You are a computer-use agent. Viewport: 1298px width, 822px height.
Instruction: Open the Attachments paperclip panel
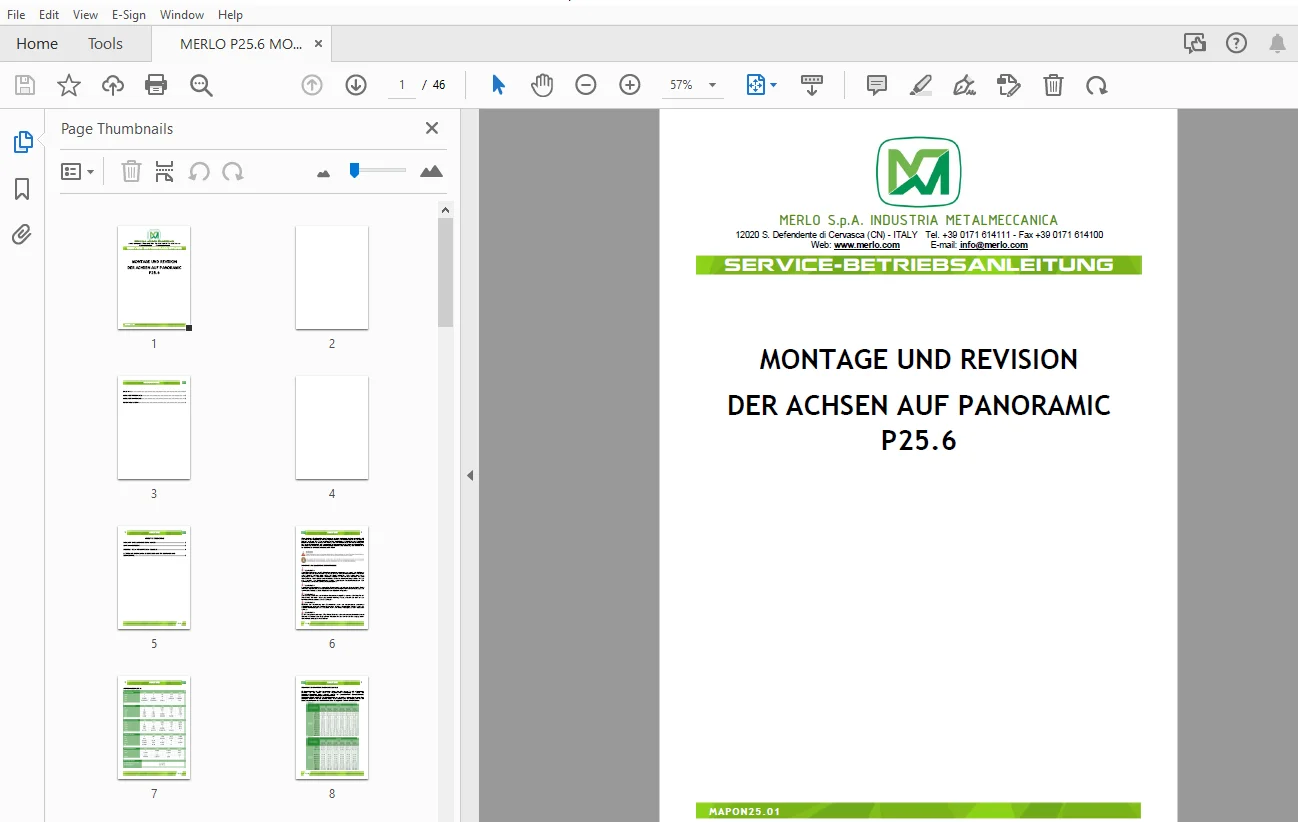pyautogui.click(x=22, y=235)
